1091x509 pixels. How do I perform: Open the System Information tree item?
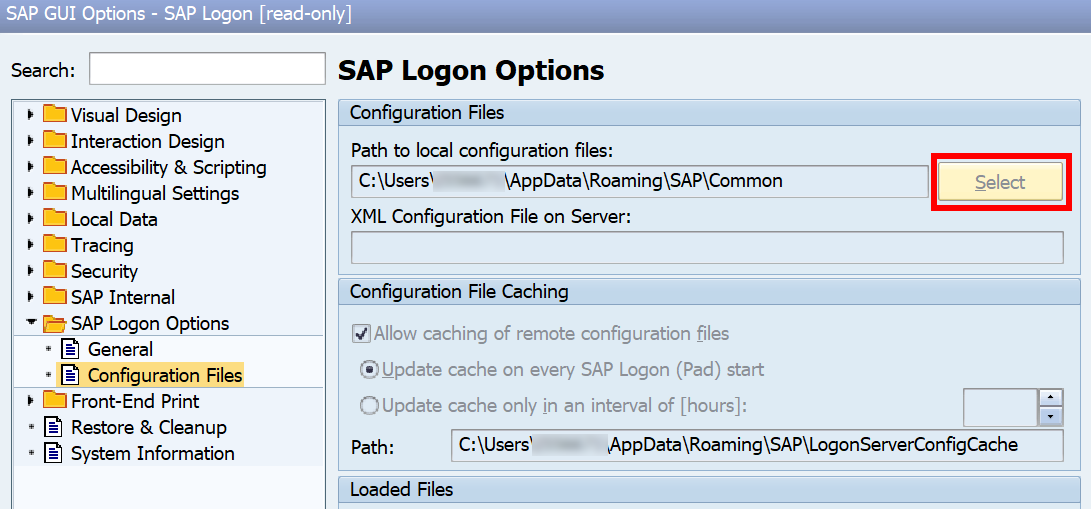(152, 453)
